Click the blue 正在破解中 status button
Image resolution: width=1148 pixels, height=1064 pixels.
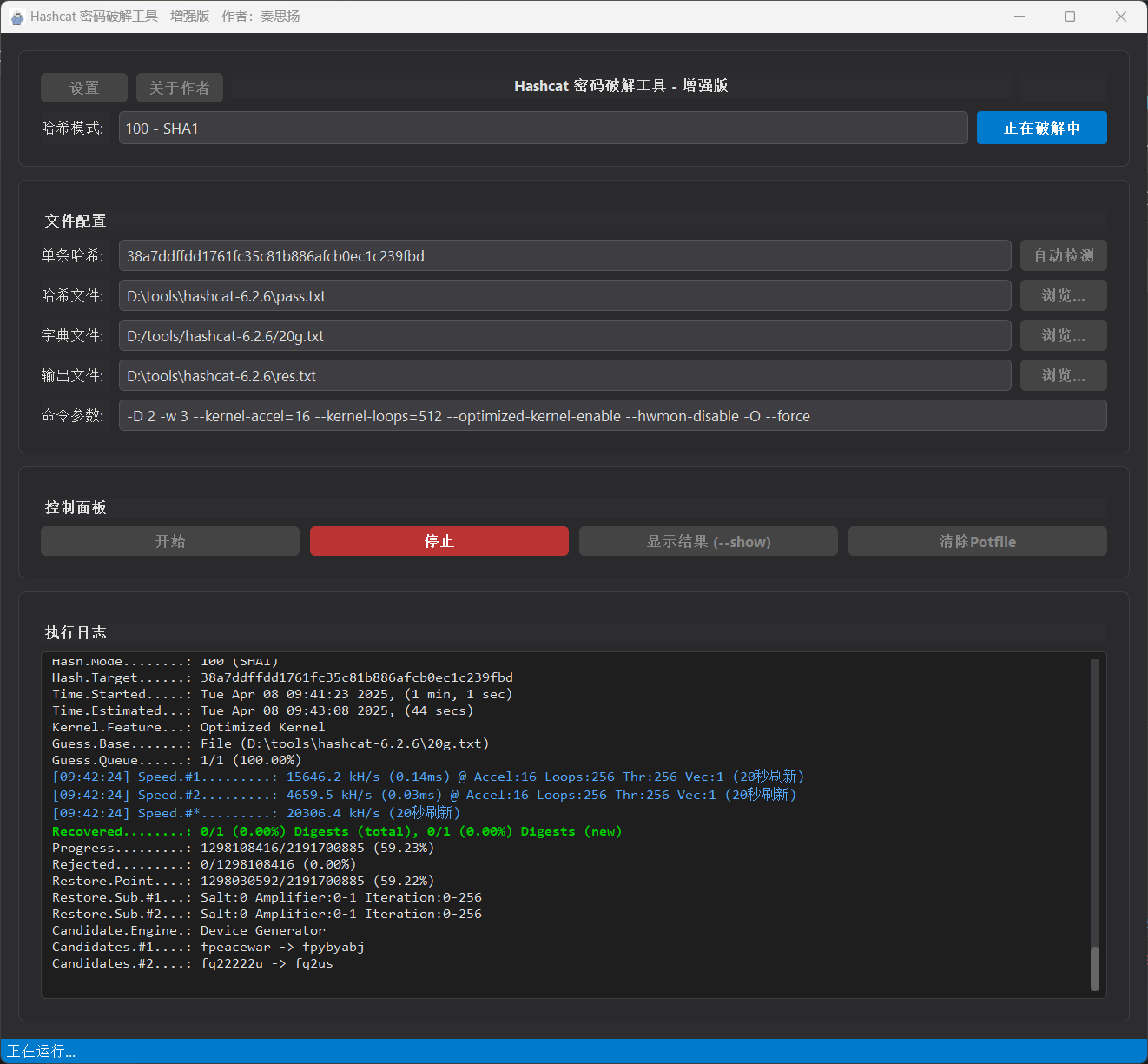1042,128
